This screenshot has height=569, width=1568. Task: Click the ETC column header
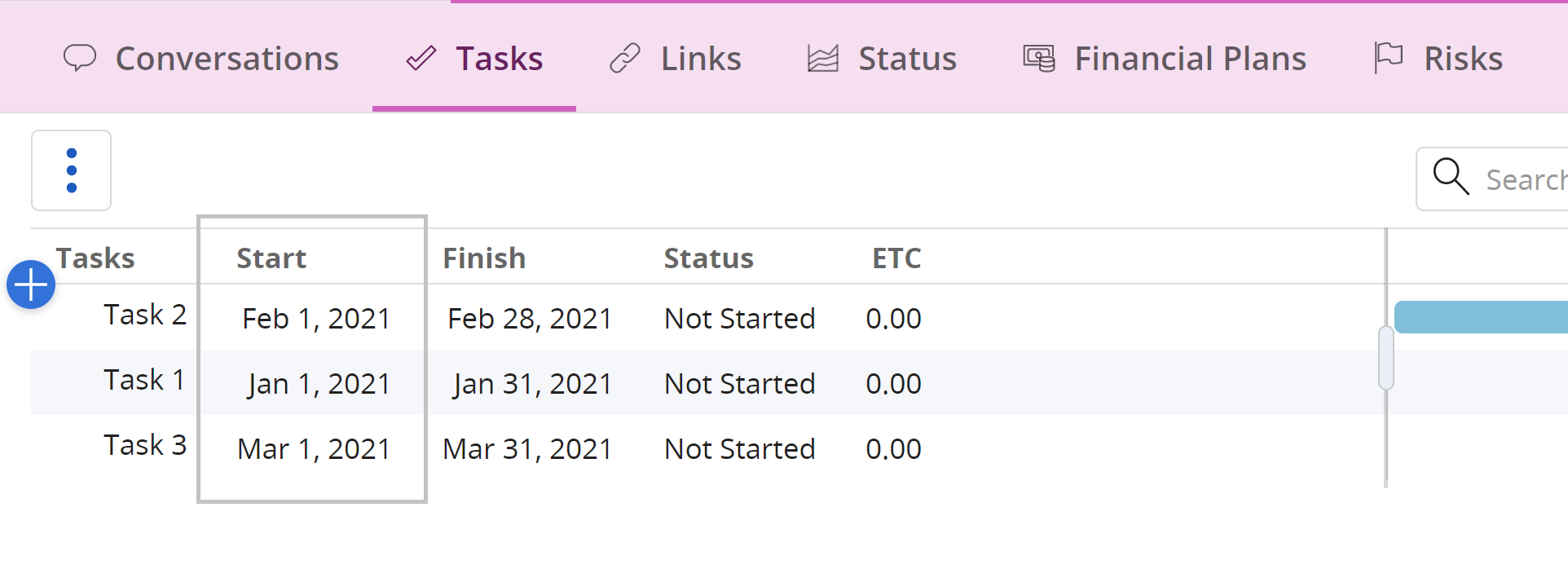896,258
